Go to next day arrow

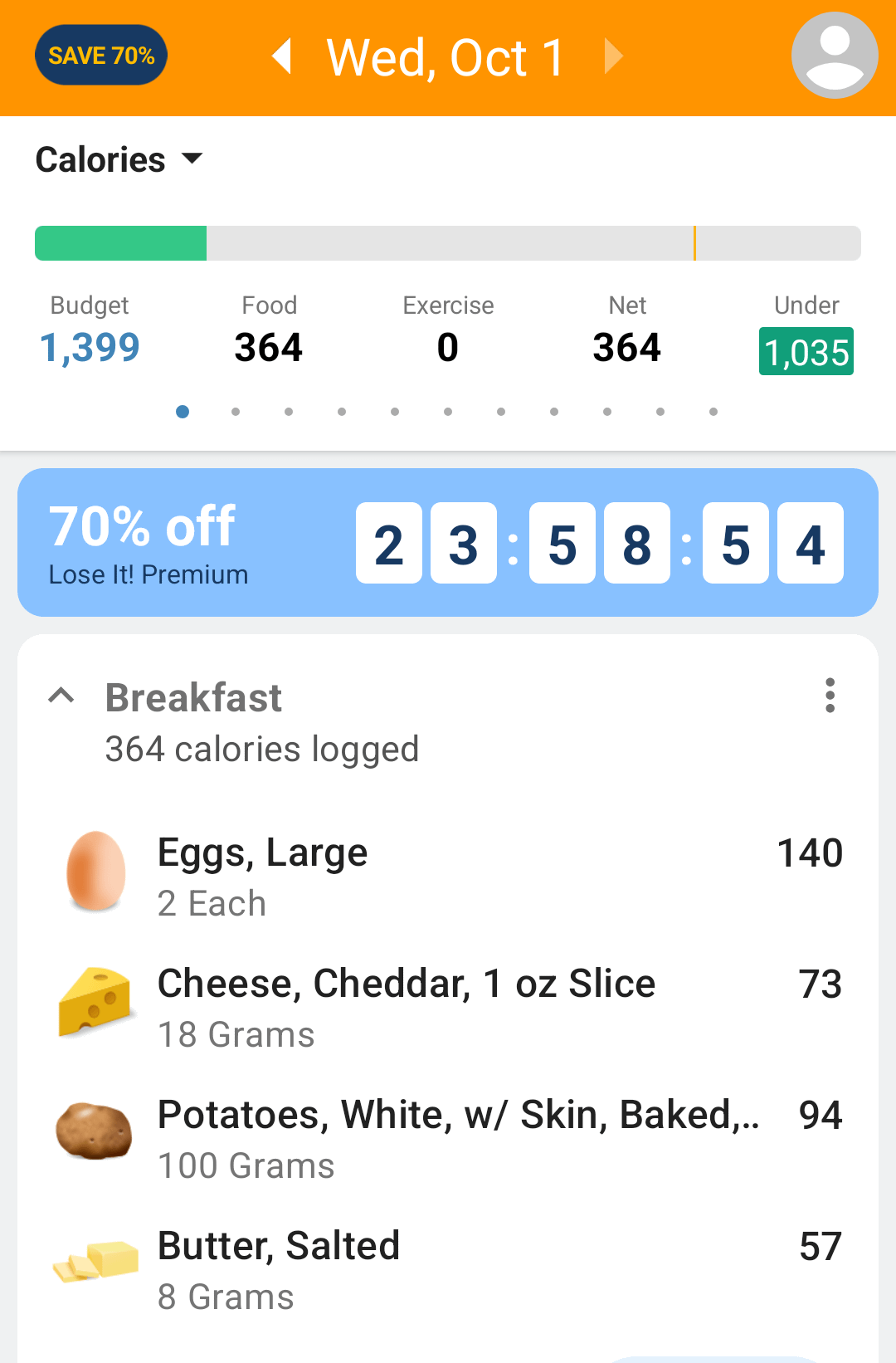pyautogui.click(x=613, y=56)
